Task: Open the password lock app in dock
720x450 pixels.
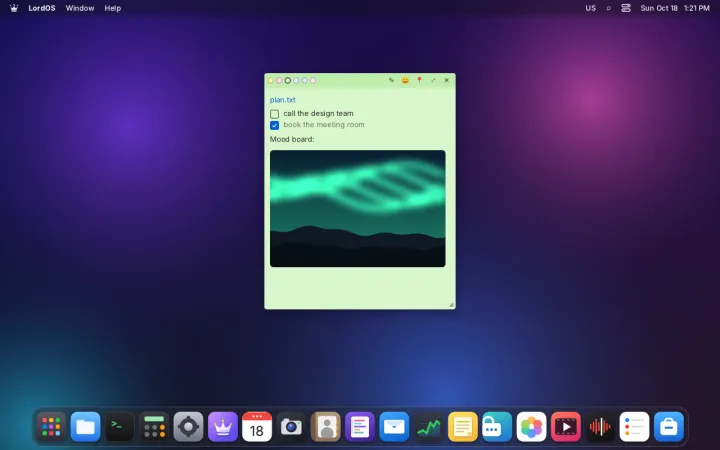Action: pos(497,427)
